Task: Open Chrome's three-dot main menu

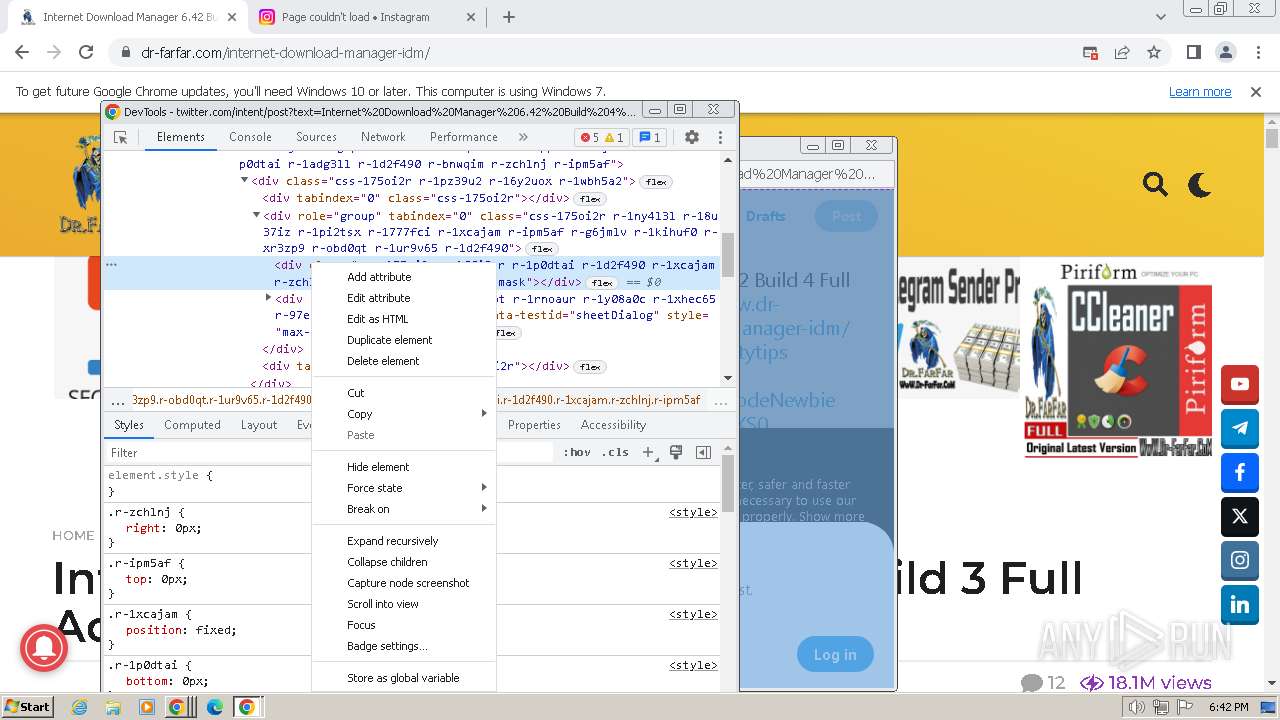Action: tap(1257, 52)
